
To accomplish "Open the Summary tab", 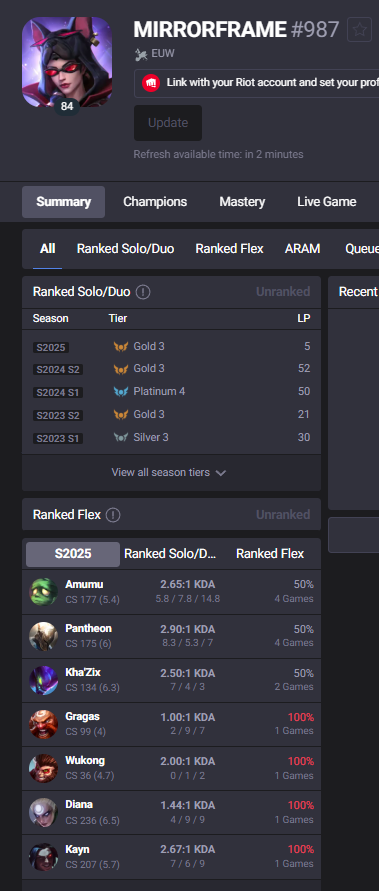I will 64,202.
